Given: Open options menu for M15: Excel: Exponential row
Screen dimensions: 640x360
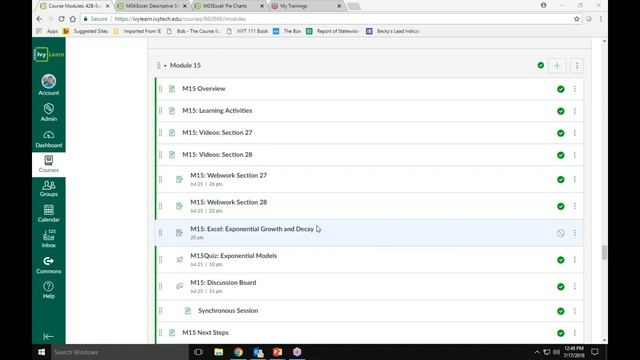Looking at the screenshot, I should click(575, 233).
